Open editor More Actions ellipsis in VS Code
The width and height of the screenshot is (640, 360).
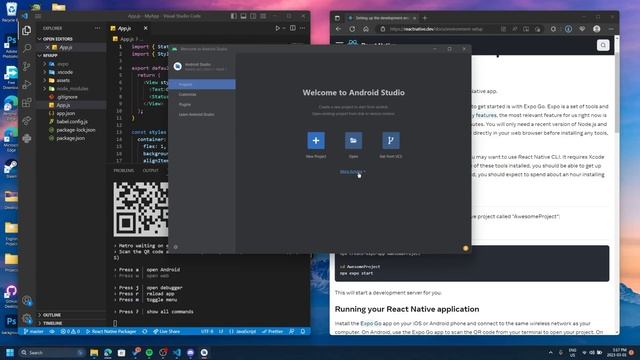coord(302,28)
